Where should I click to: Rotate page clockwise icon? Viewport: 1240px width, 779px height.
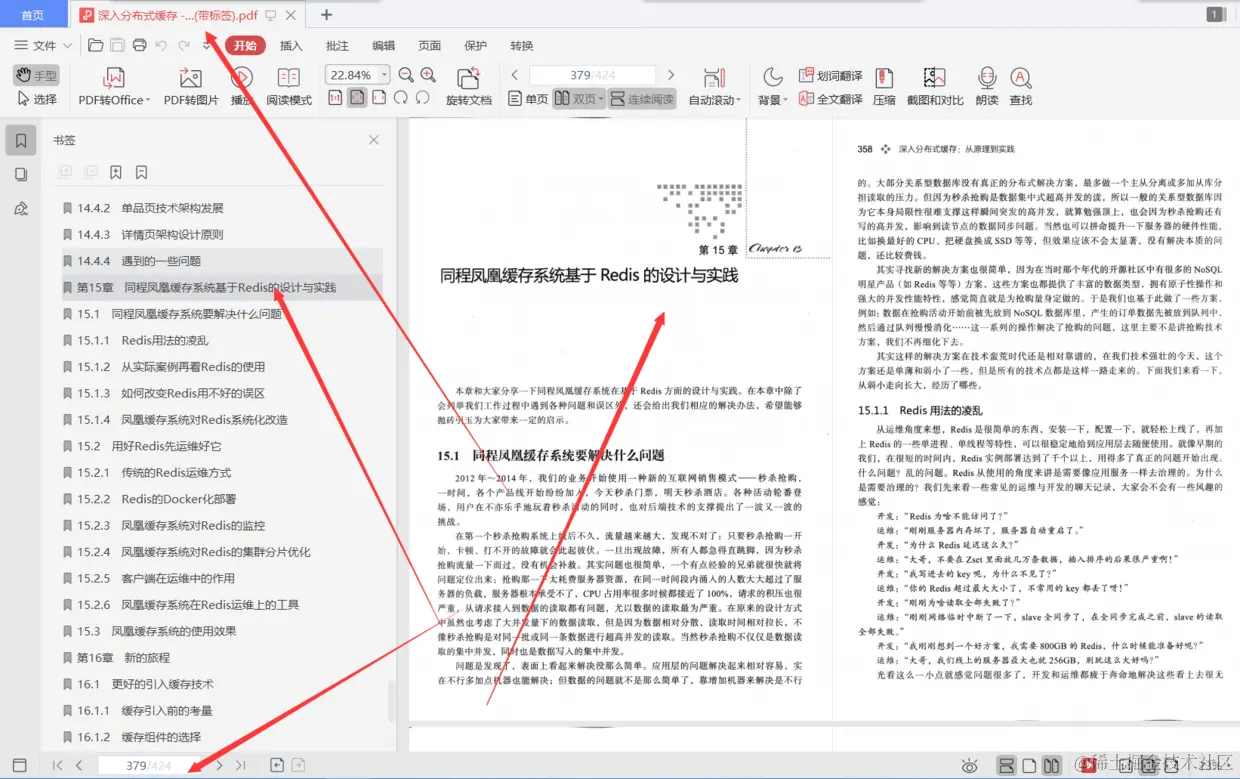pos(401,98)
